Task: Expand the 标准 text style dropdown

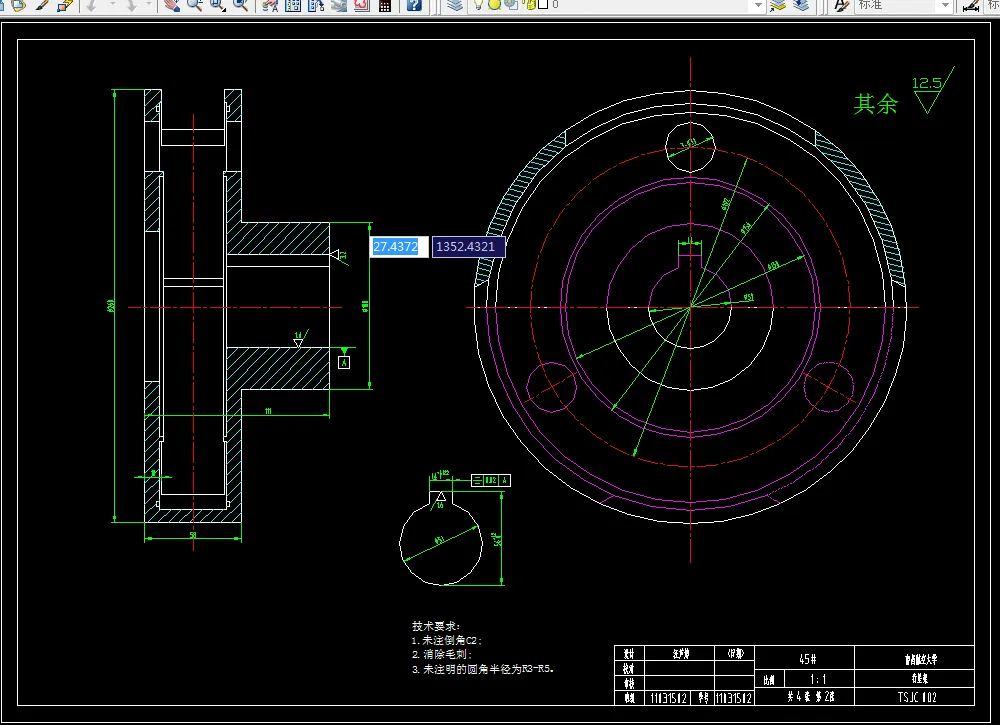Action: 944,5
